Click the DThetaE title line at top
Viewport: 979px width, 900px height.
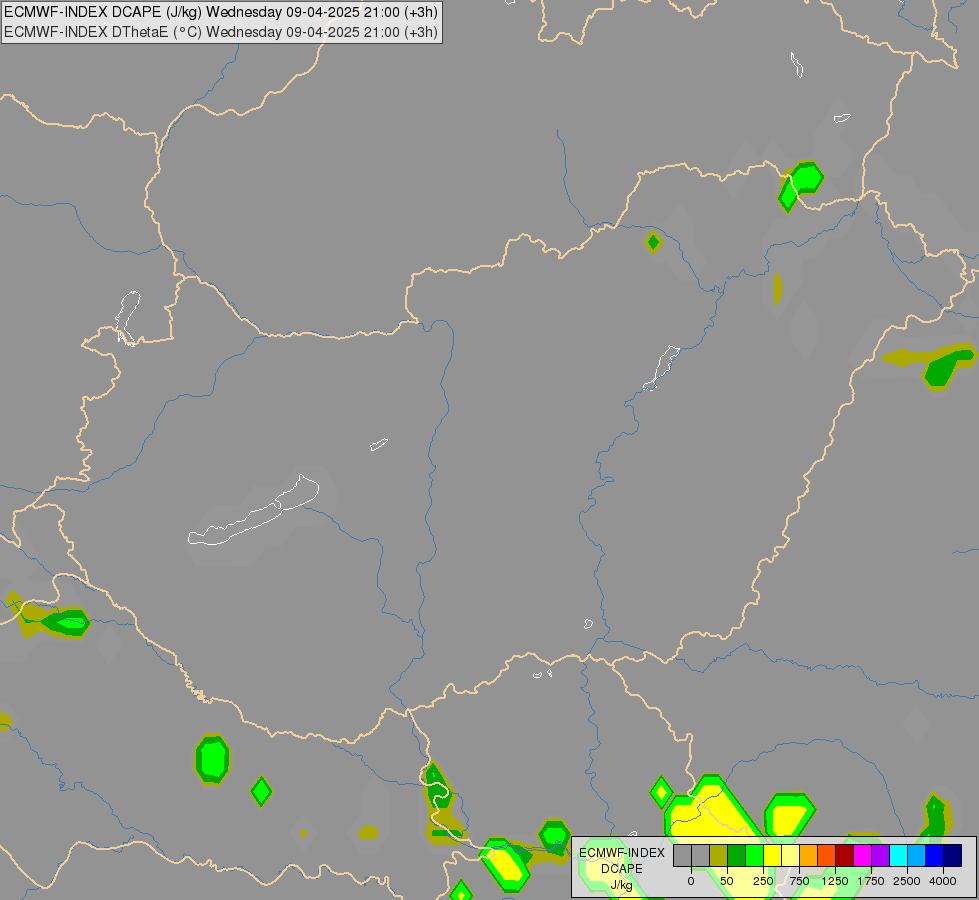[x=221, y=32]
